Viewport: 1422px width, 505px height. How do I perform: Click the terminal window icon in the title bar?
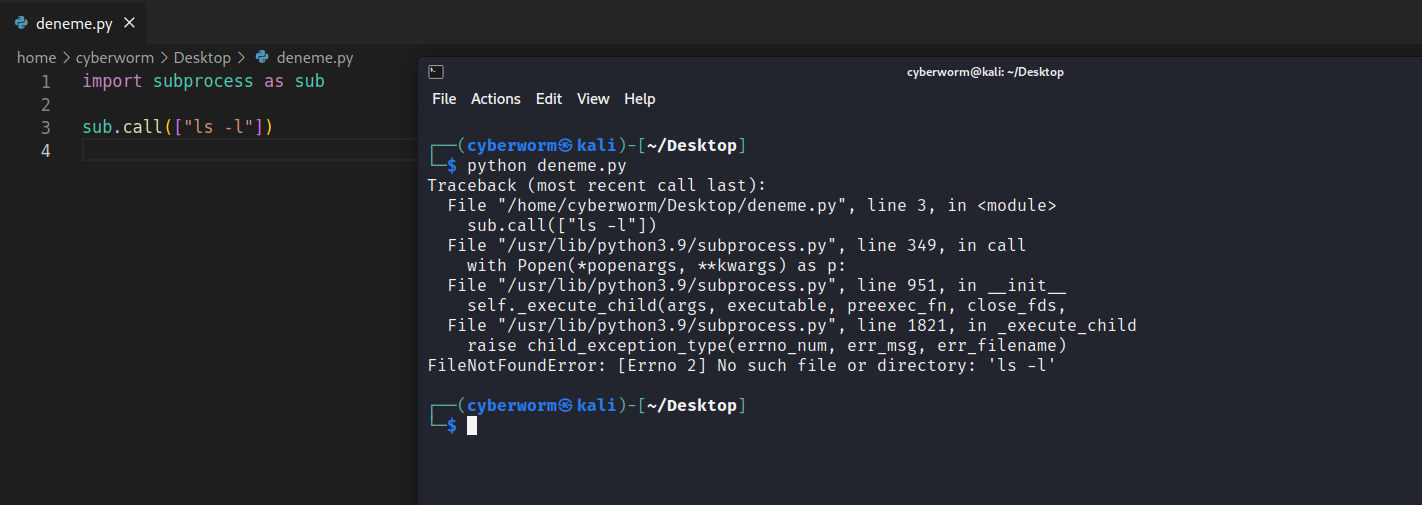[435, 71]
